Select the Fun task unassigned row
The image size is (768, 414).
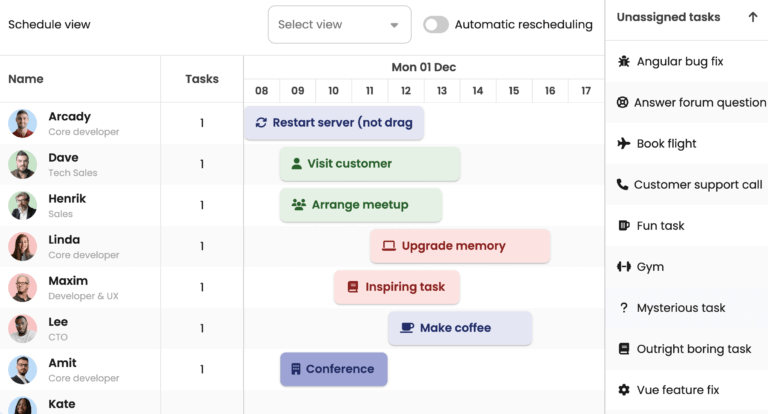pos(687,226)
